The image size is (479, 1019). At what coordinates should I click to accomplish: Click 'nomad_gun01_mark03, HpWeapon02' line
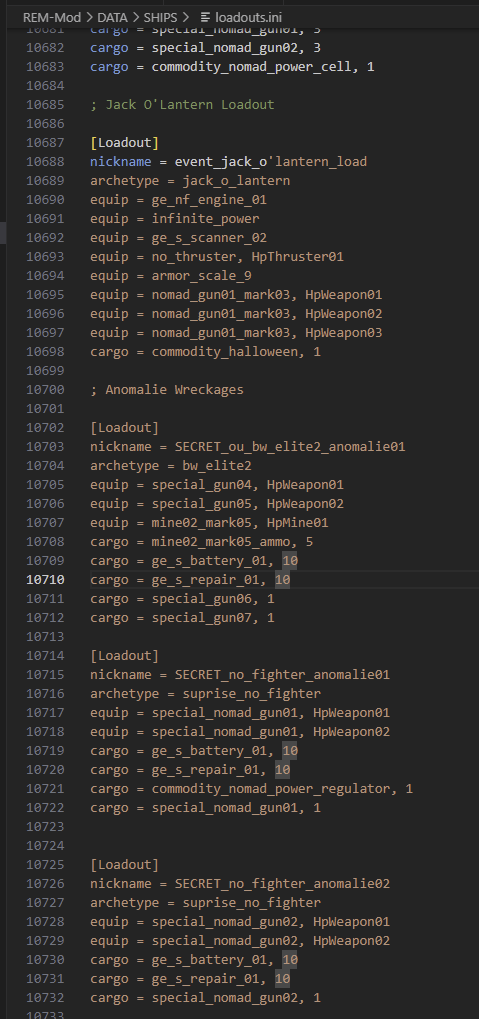tap(236, 314)
